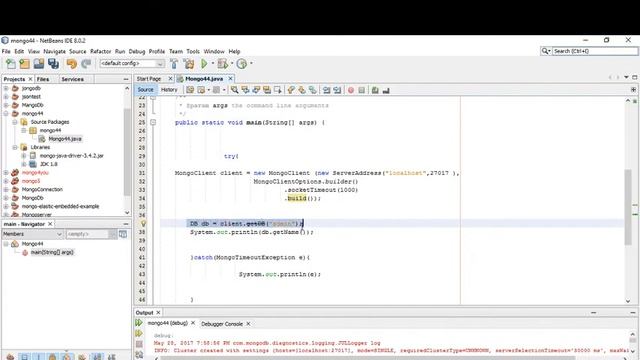
Task: Click the Undo toolbar icon
Action: coord(72,64)
